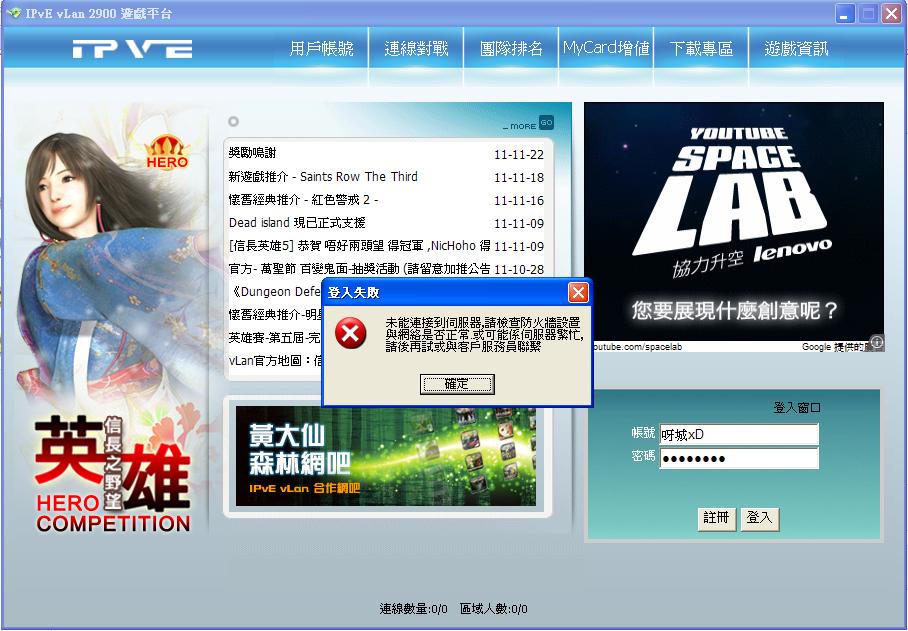Close the 登入失敗 dialog with the red X
Screen dimensions: 908x631
pyautogui.click(x=578, y=293)
